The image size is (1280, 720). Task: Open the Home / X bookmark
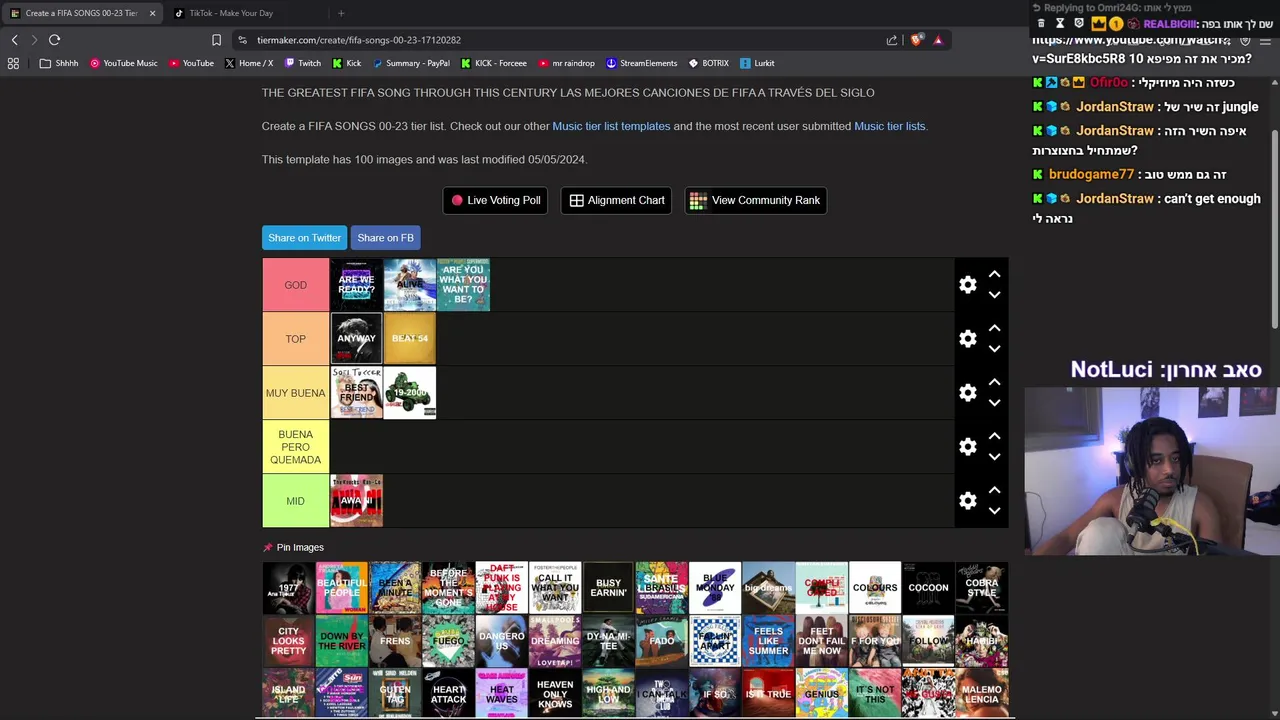click(x=249, y=63)
